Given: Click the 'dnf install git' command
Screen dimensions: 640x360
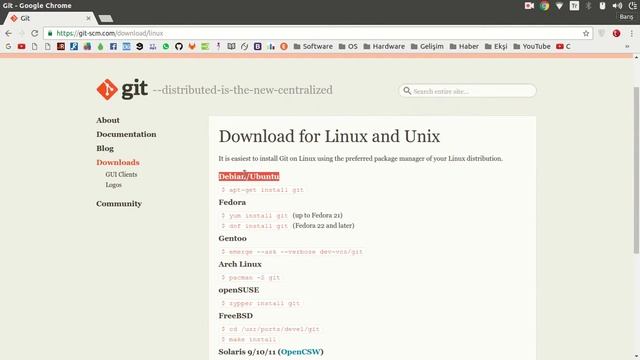Looking at the screenshot, I should coord(255,226).
